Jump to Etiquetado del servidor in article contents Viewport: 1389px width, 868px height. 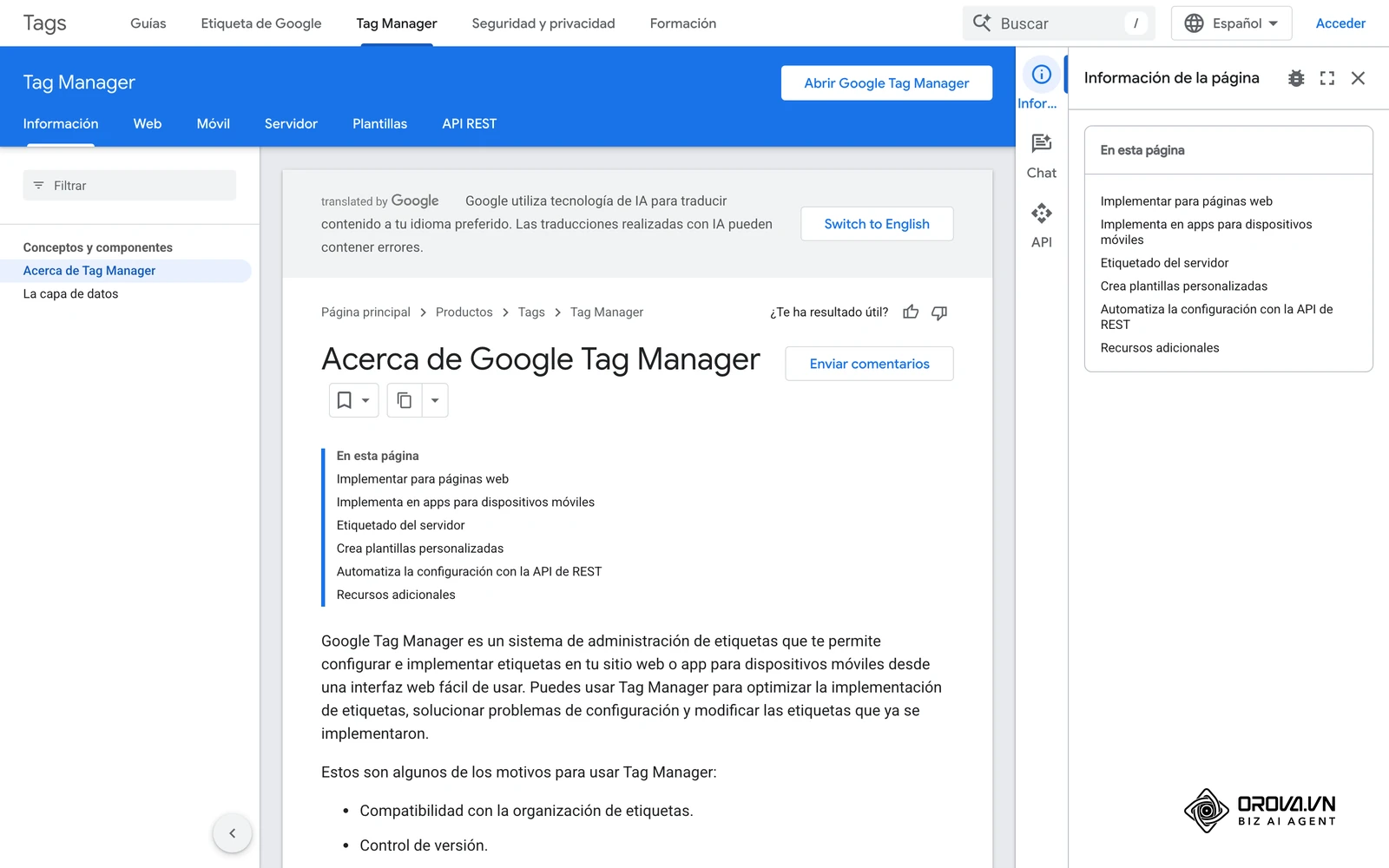coord(401,525)
